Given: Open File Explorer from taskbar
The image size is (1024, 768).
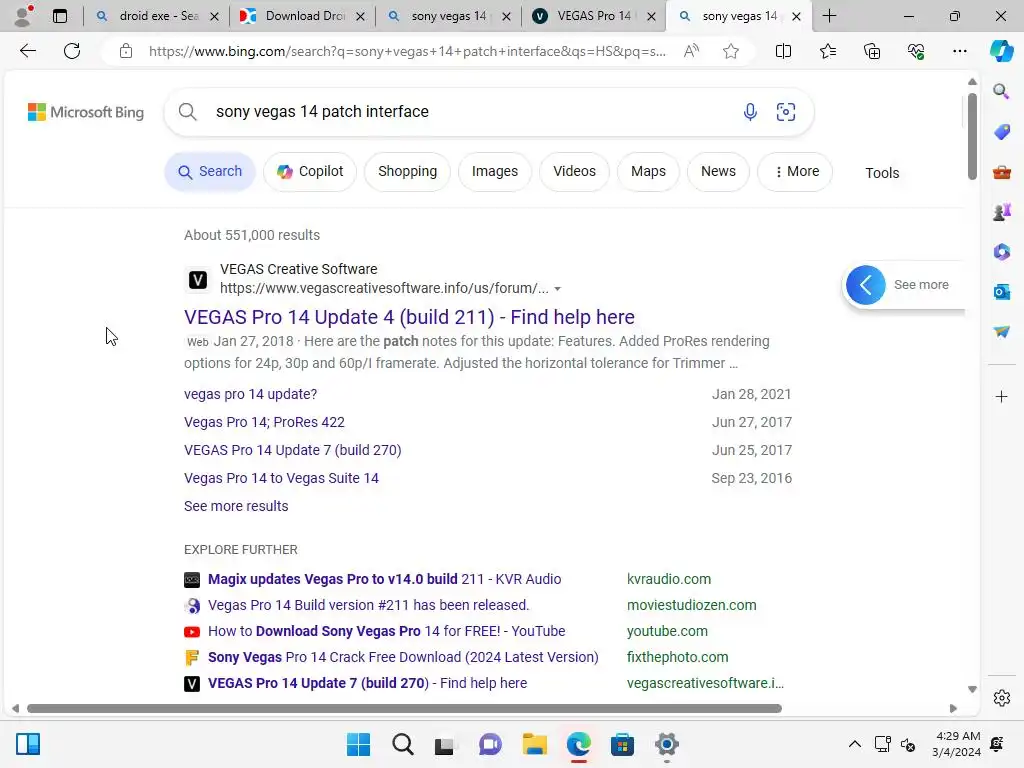Looking at the screenshot, I should tap(534, 744).
